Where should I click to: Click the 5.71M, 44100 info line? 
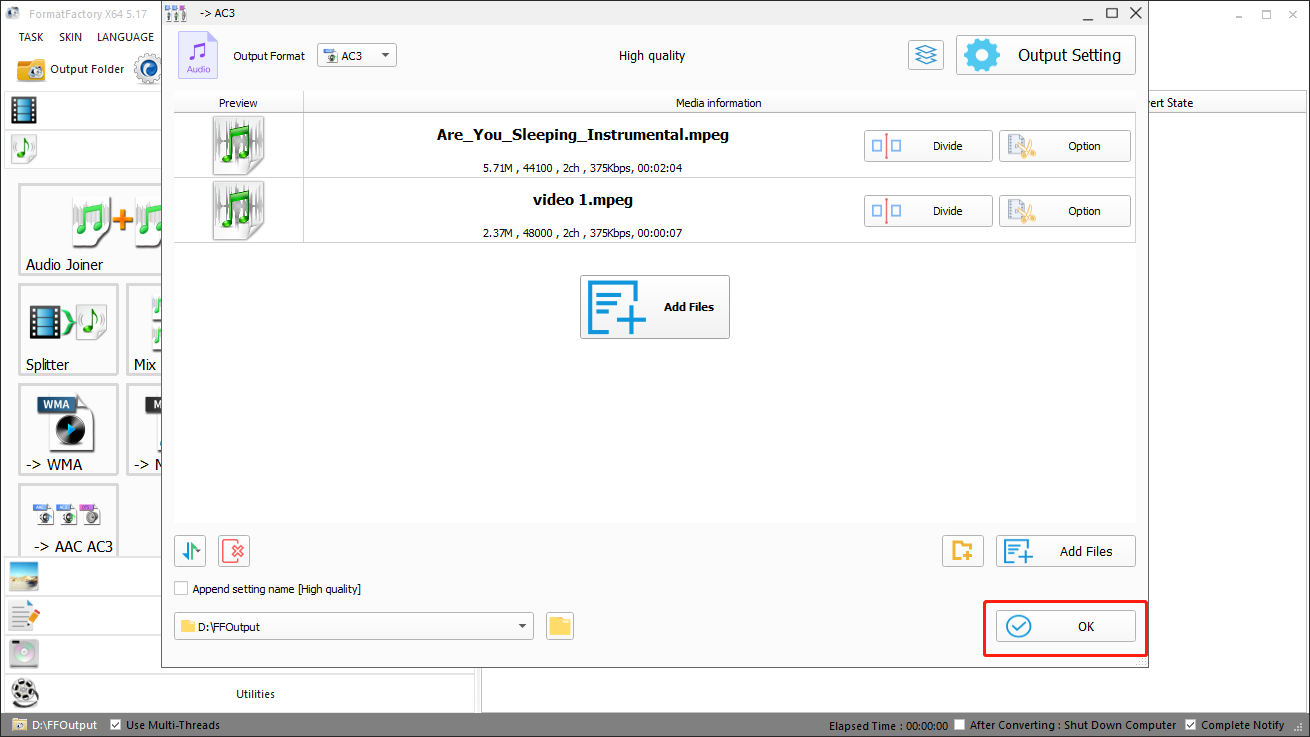[582, 168]
